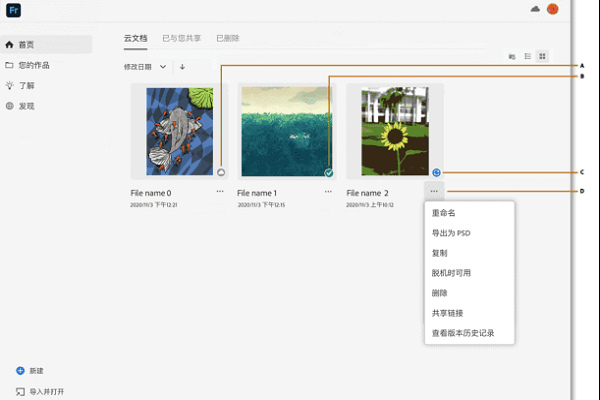Image resolution: width=600 pixels, height=400 pixels.
Task: Click the Adobe Fresco Fr logo
Action: pyautogui.click(x=12, y=10)
